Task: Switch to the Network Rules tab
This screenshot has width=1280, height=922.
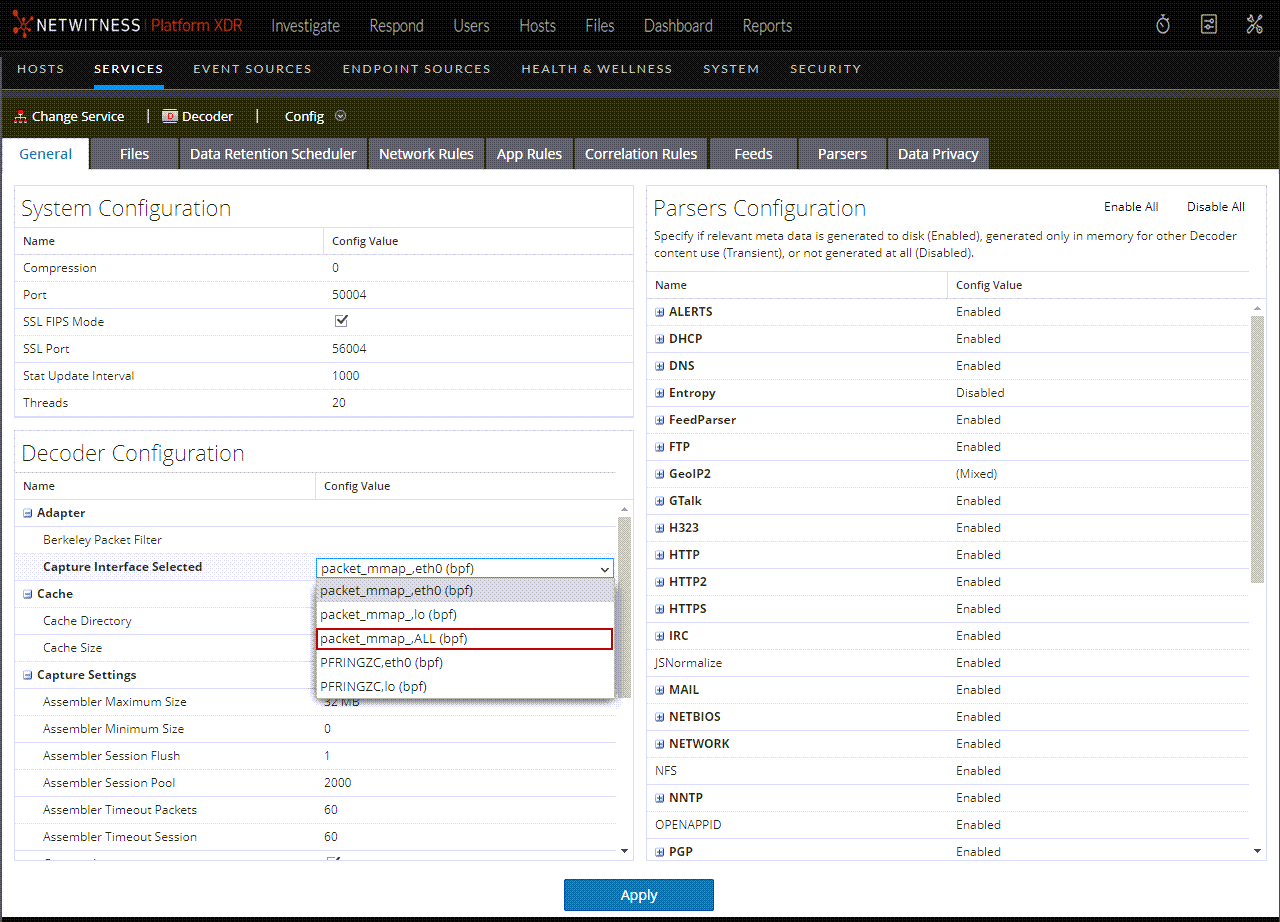Action: [426, 154]
